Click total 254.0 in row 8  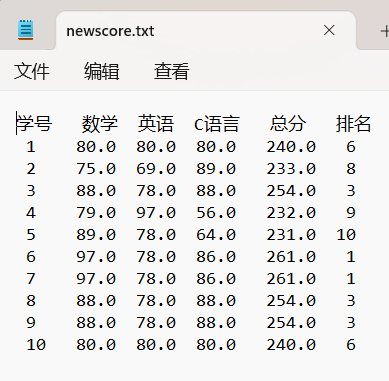[x=291, y=301]
